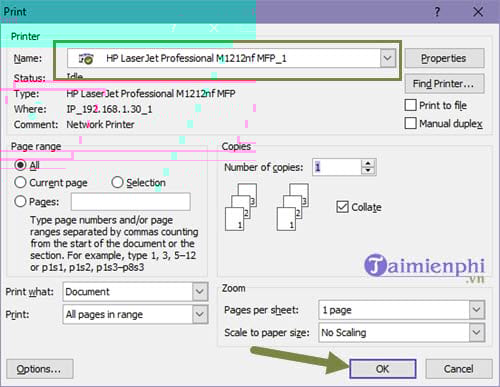Expand the Print pages in range dropdown

[200, 314]
